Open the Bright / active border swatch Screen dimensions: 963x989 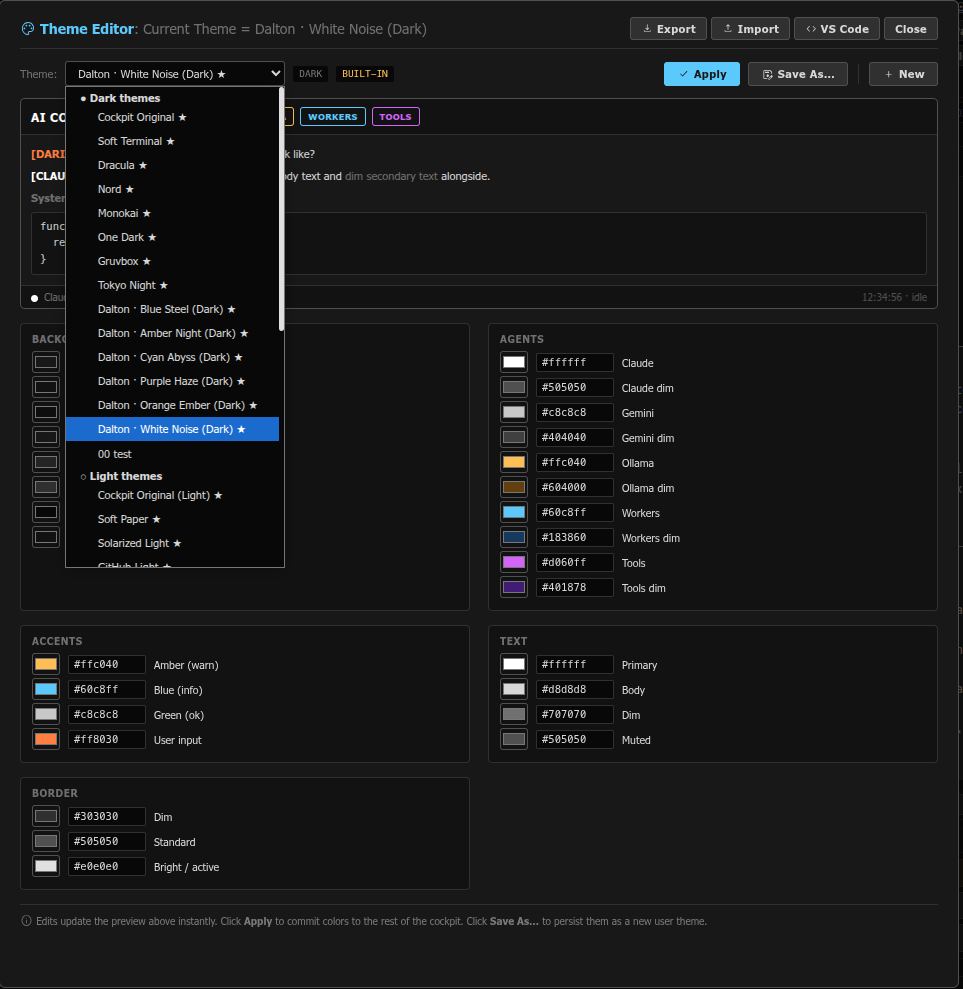pos(46,866)
